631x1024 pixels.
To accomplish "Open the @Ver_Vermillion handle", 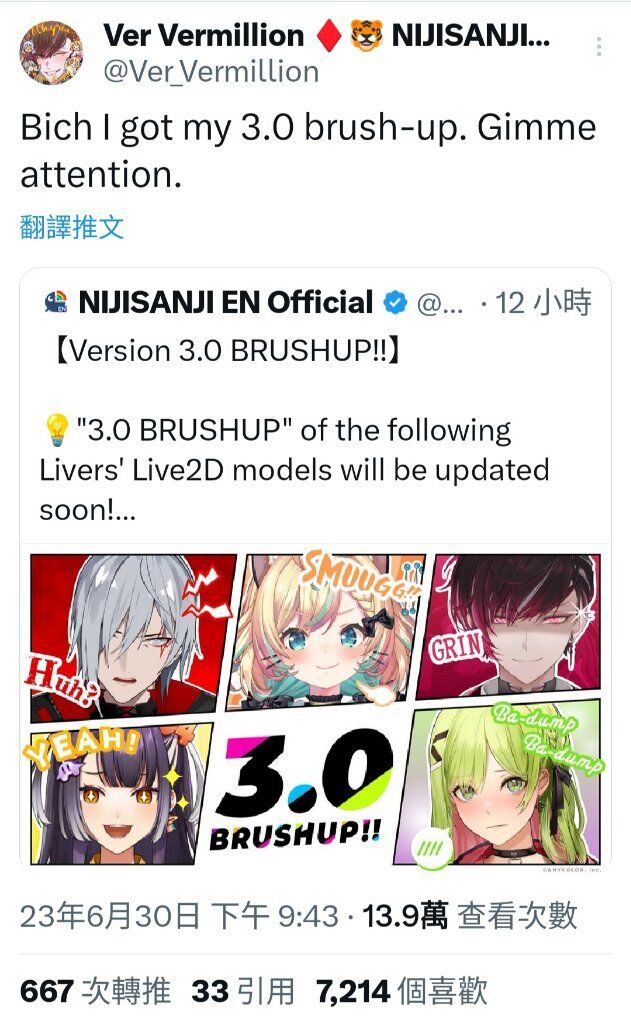I will pos(211,71).
